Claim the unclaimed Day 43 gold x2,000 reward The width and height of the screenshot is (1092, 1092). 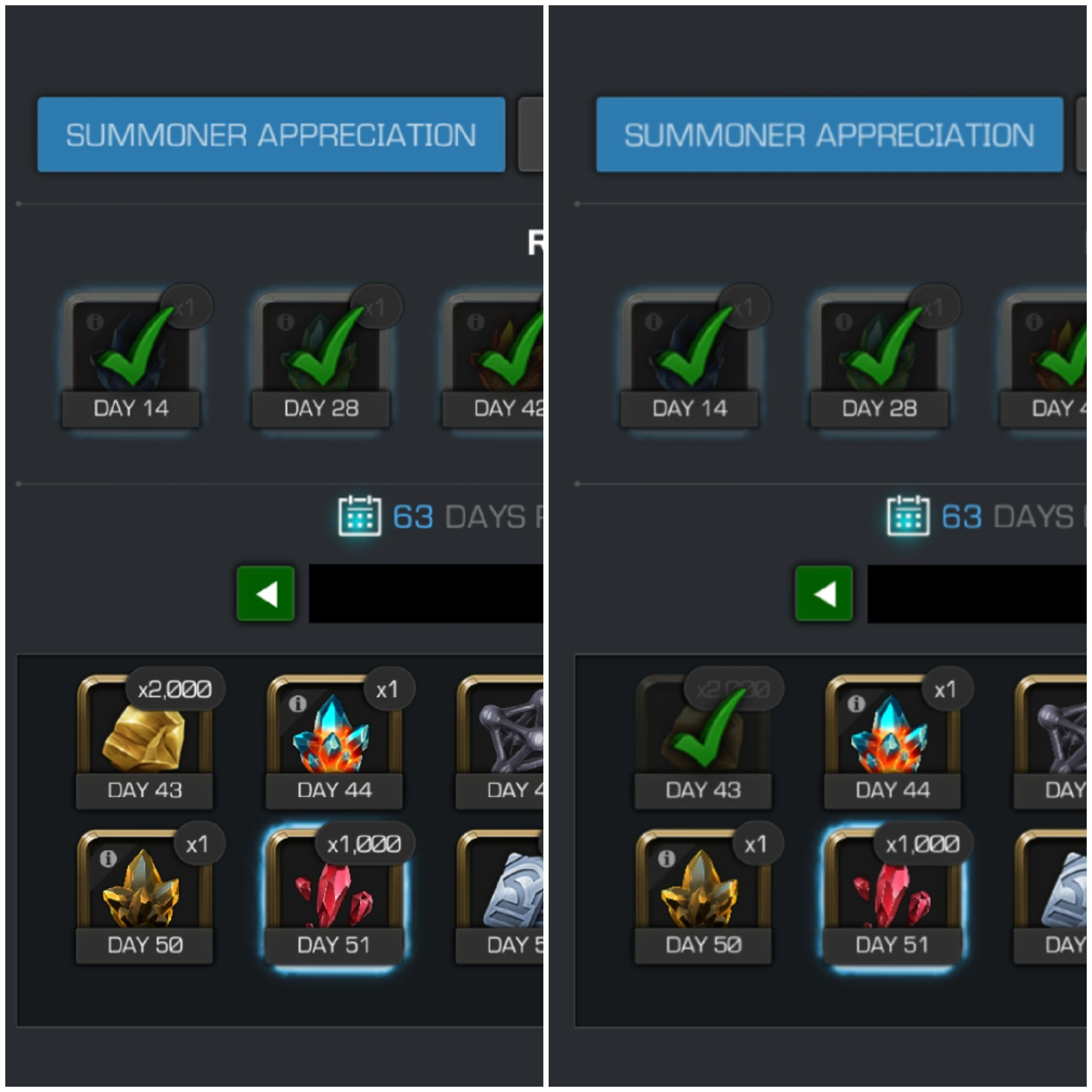click(x=145, y=741)
